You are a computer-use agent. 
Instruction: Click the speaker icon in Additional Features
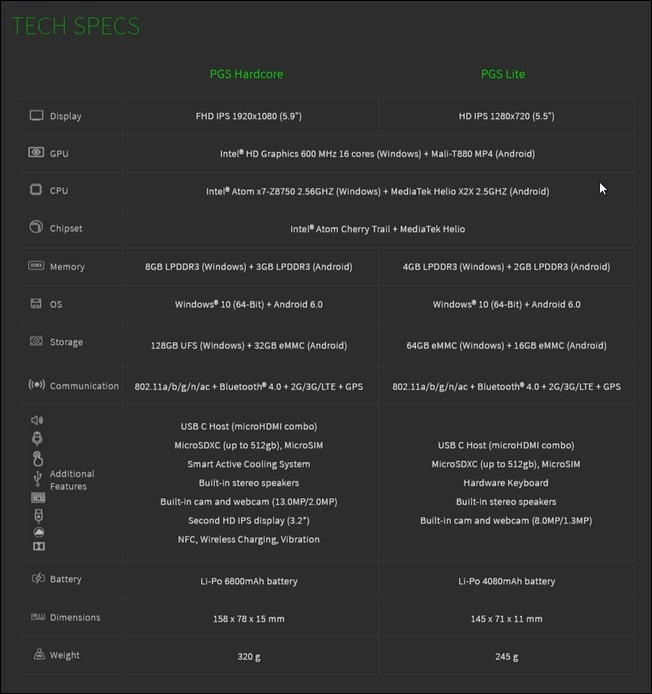(x=37, y=420)
